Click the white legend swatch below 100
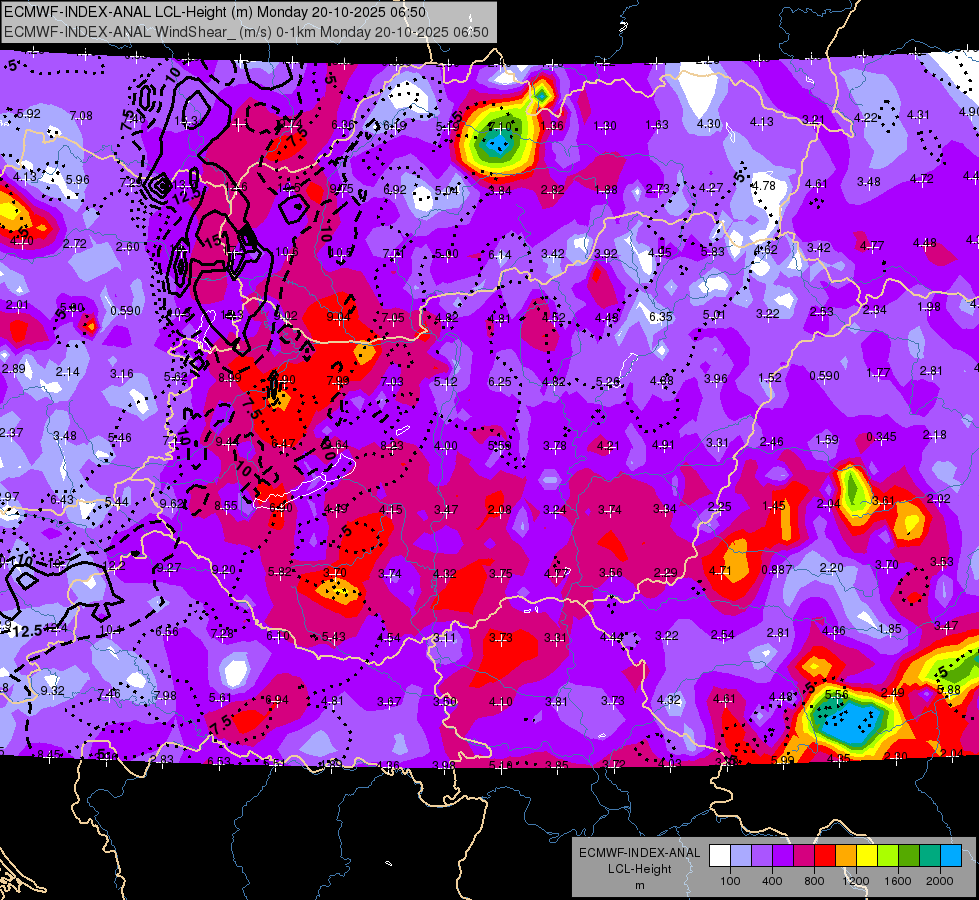The height and width of the screenshot is (900, 979). [720, 855]
